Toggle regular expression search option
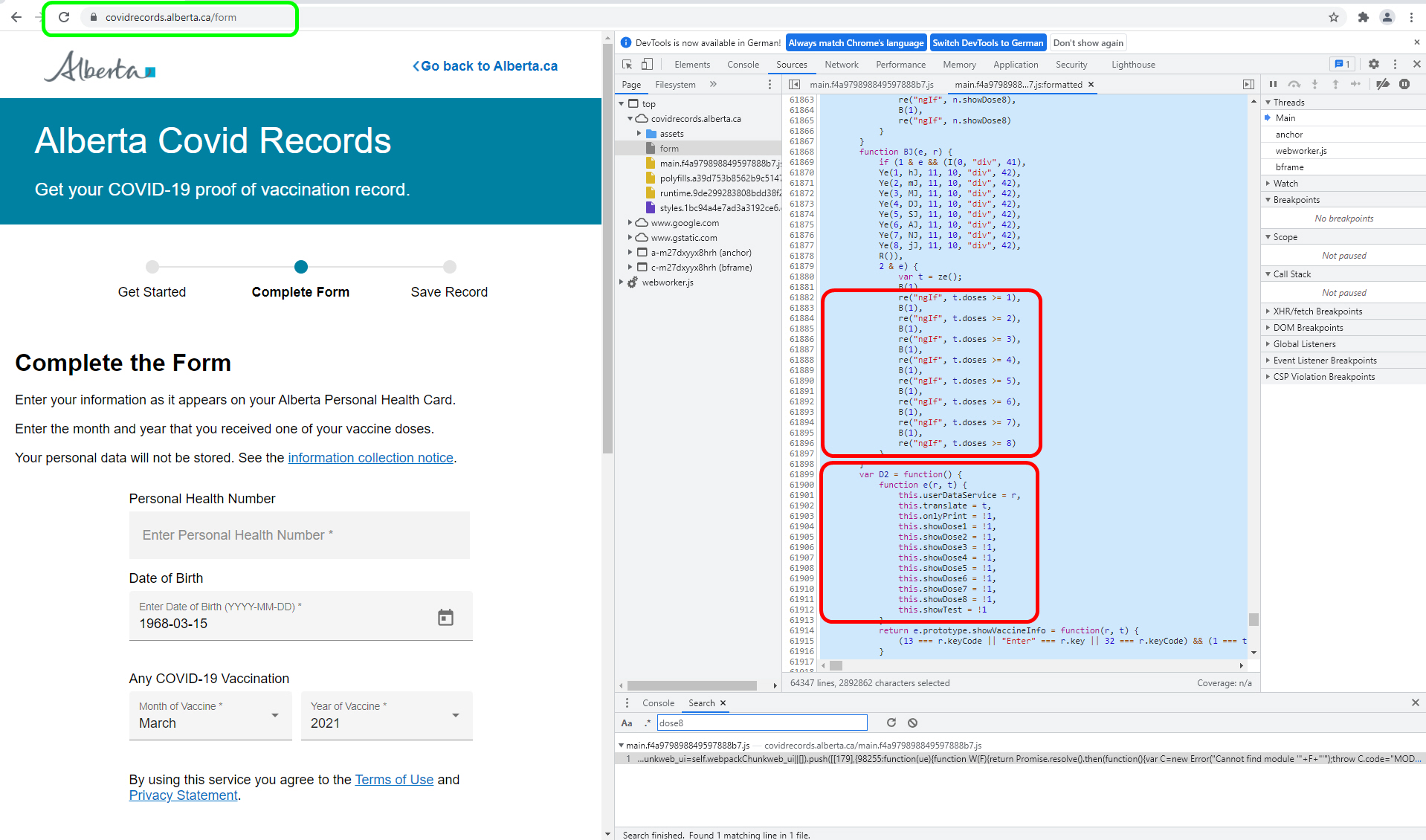The width and height of the screenshot is (1426, 840). 648,723
